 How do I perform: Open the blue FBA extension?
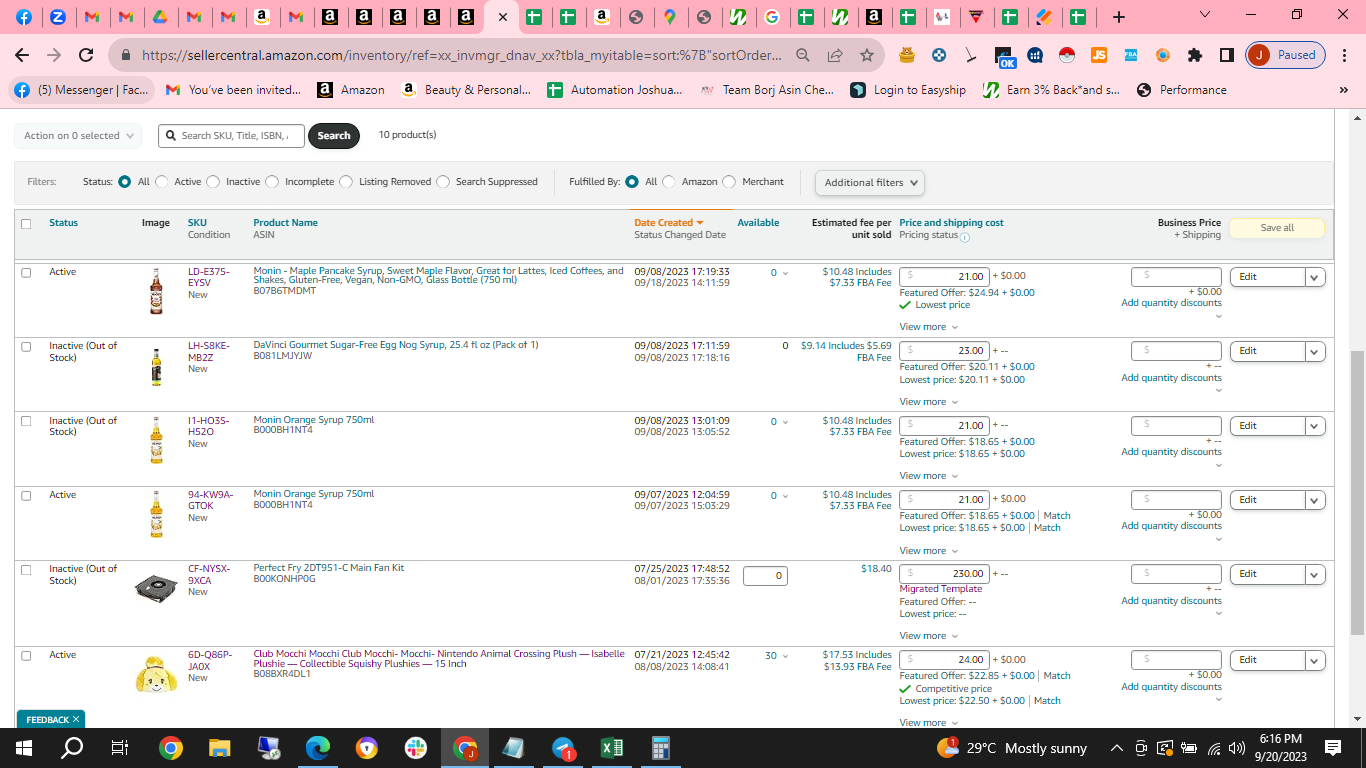tap(1130, 55)
